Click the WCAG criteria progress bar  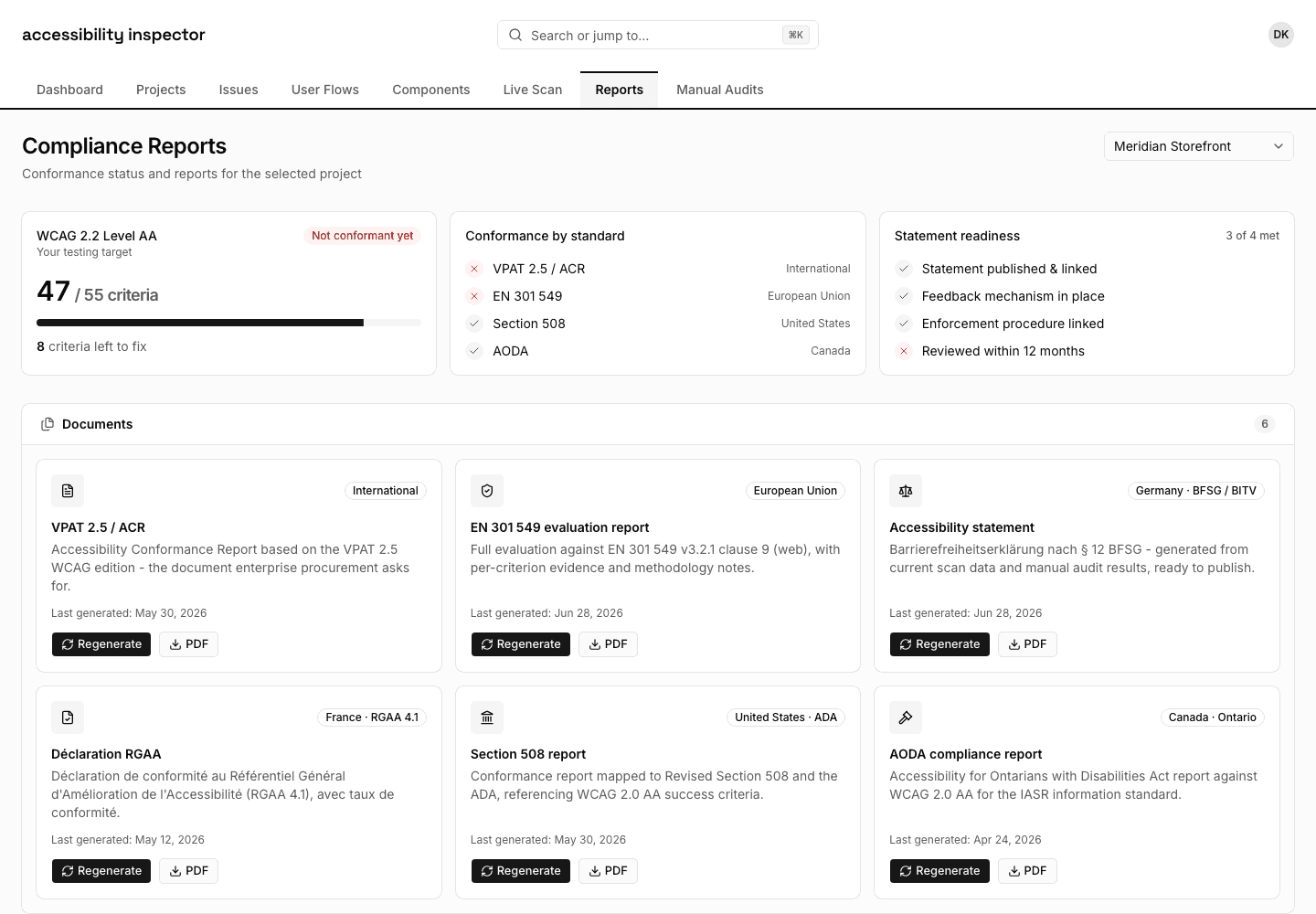(x=228, y=323)
